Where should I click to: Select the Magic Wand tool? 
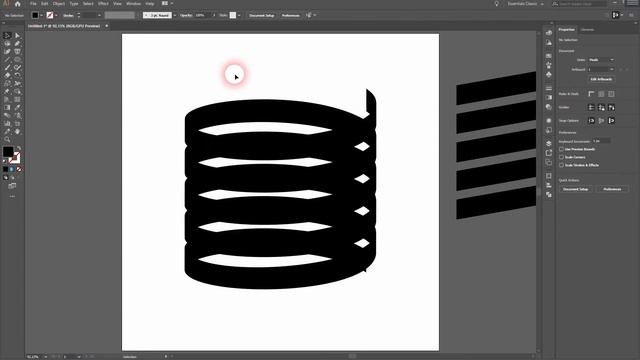click(7, 44)
